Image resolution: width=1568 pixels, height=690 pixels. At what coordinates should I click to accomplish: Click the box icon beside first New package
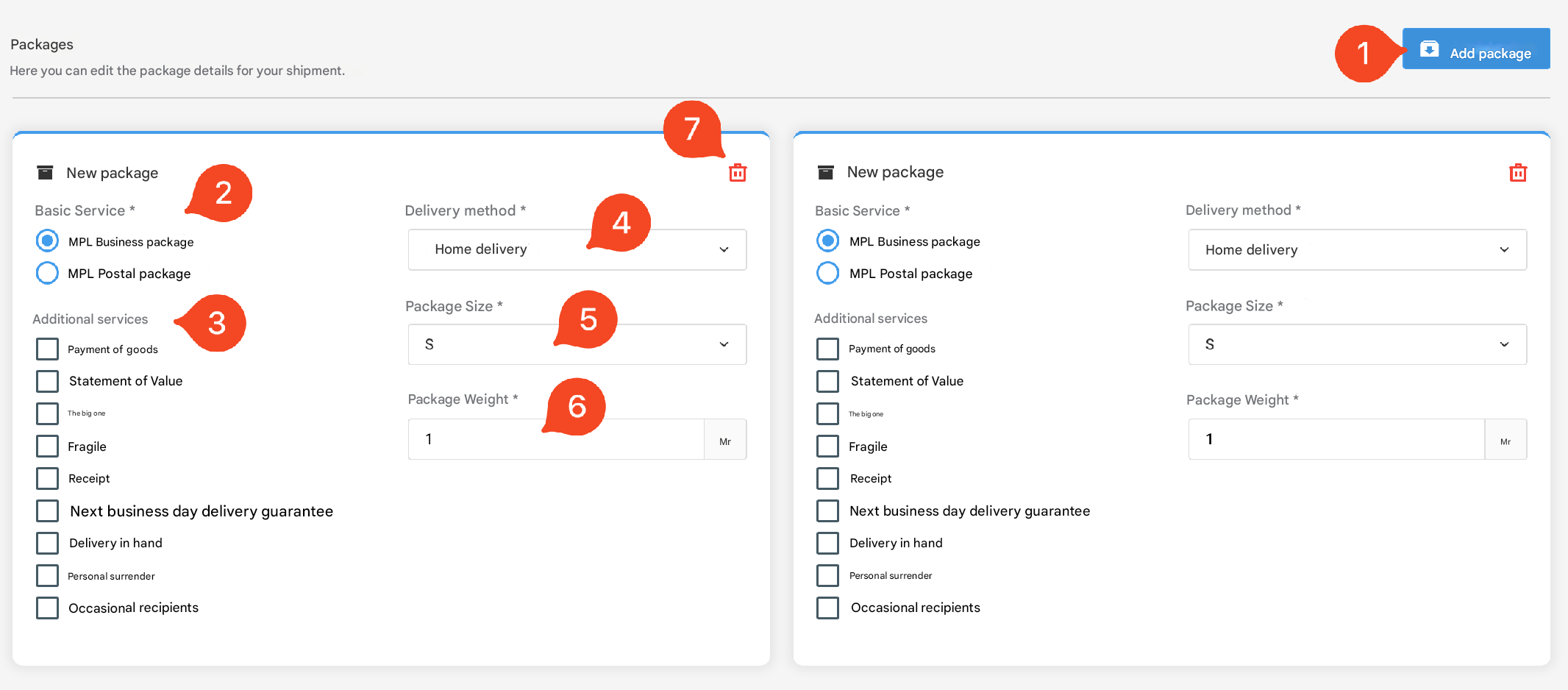[46, 173]
